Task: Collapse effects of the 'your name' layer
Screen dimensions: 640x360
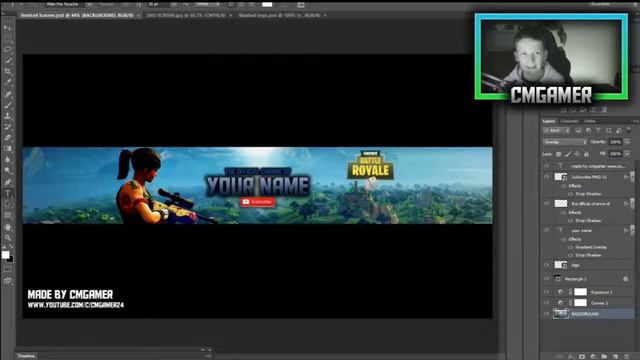Action: pos(632,230)
